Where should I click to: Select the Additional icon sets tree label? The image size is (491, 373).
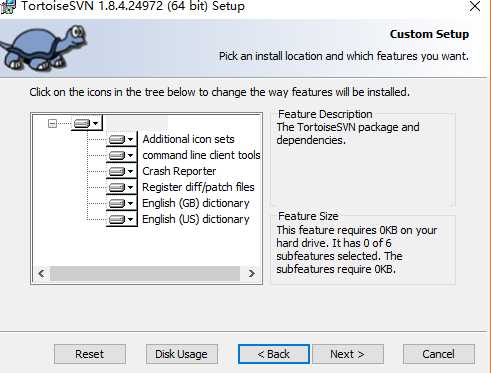188,139
